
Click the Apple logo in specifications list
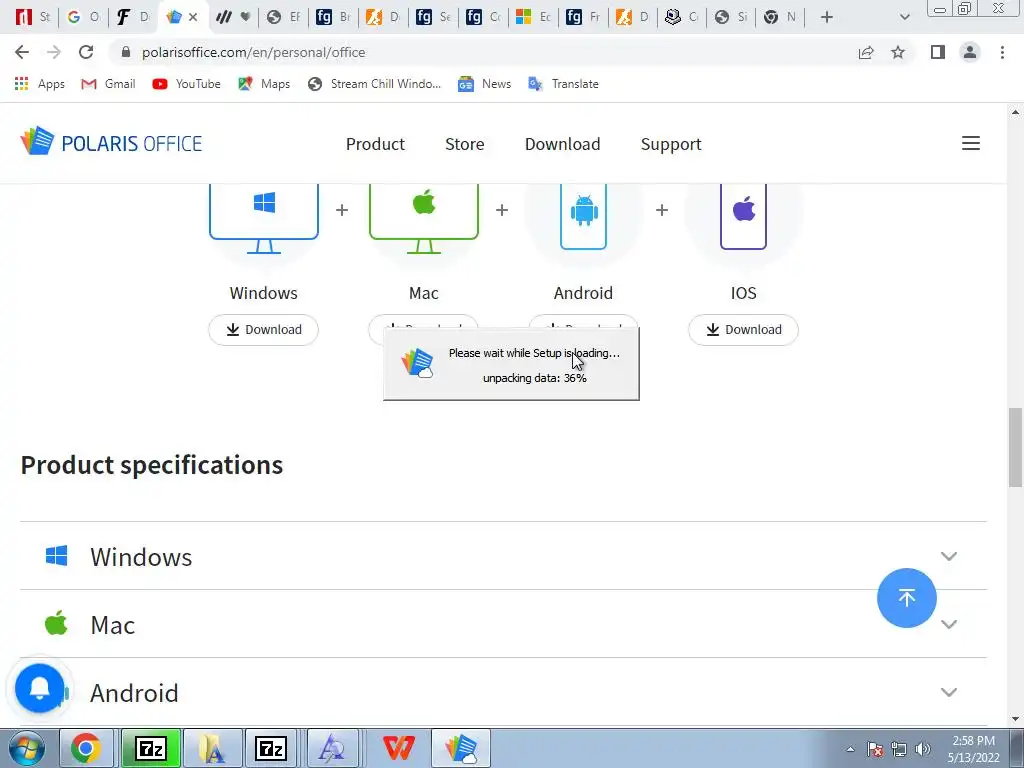pyautogui.click(x=56, y=623)
